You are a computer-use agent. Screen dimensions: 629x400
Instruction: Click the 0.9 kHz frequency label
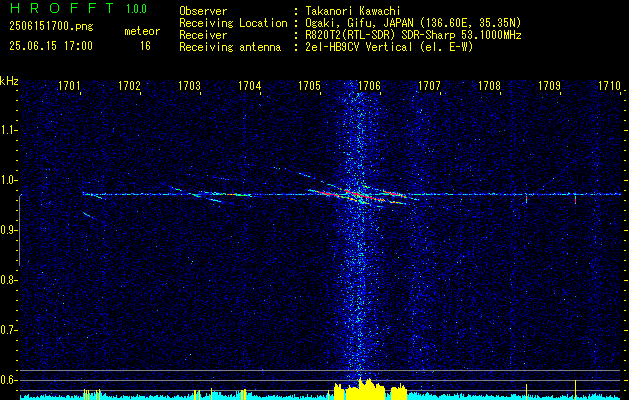tap(9, 230)
